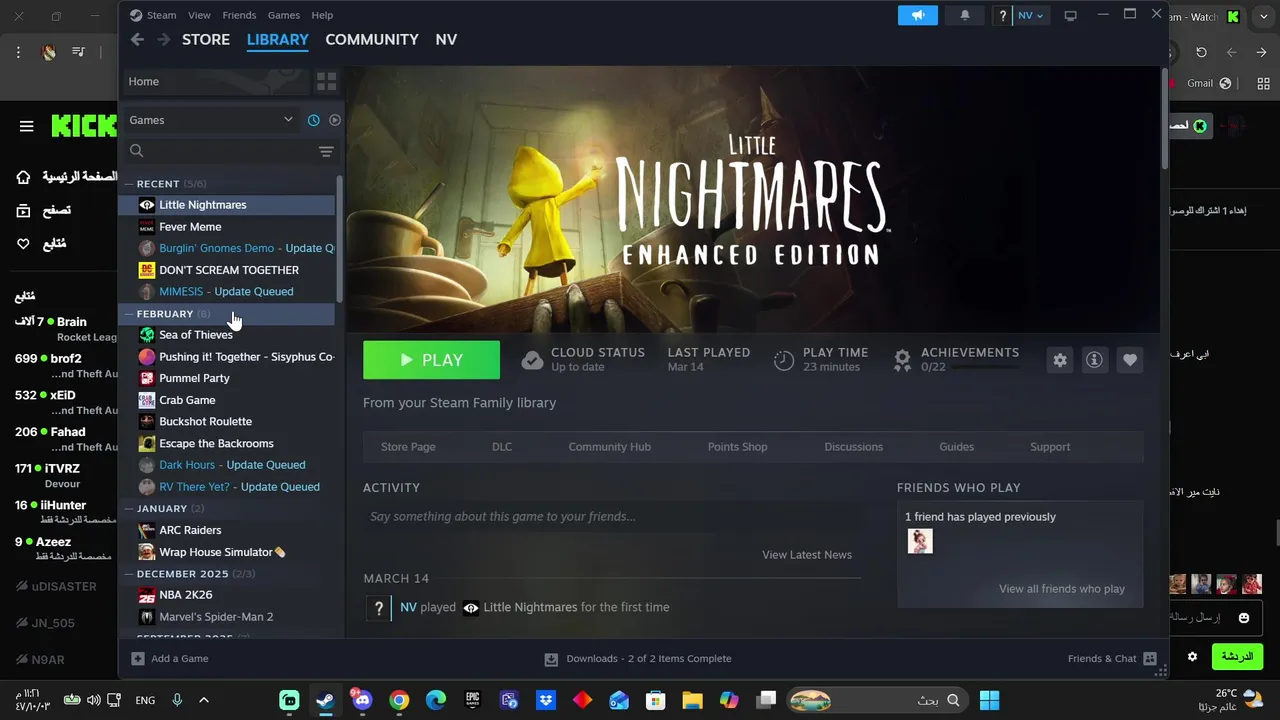Open the Games menu
The image size is (1280, 720).
[284, 15]
